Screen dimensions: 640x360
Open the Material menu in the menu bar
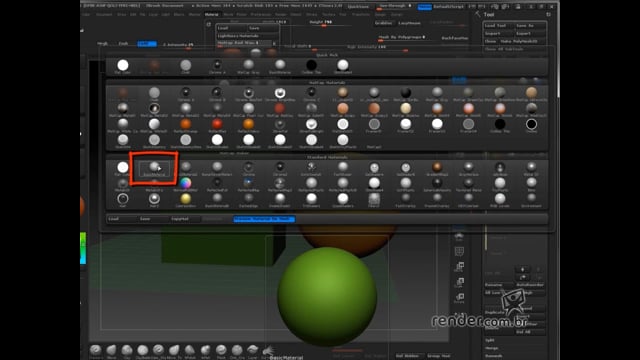point(211,14)
